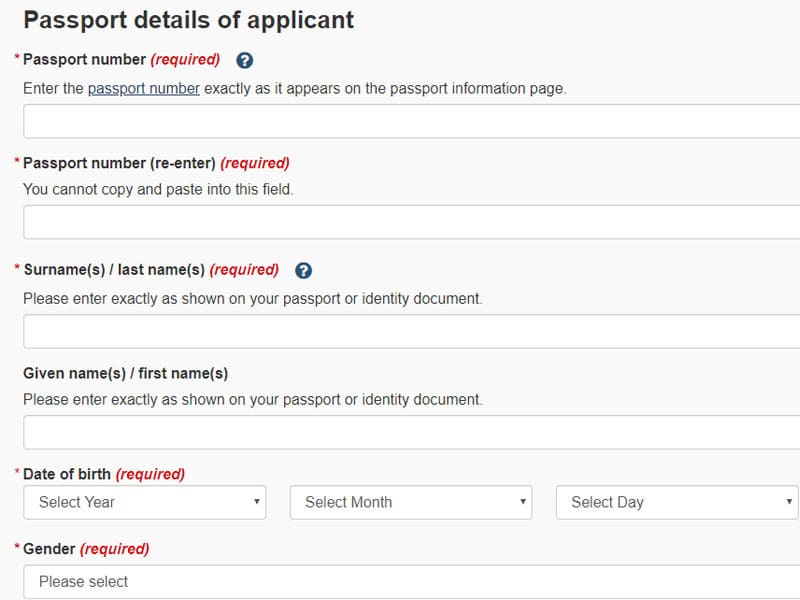800x600 pixels.
Task: Open the Select Day dropdown
Action: tap(677, 502)
